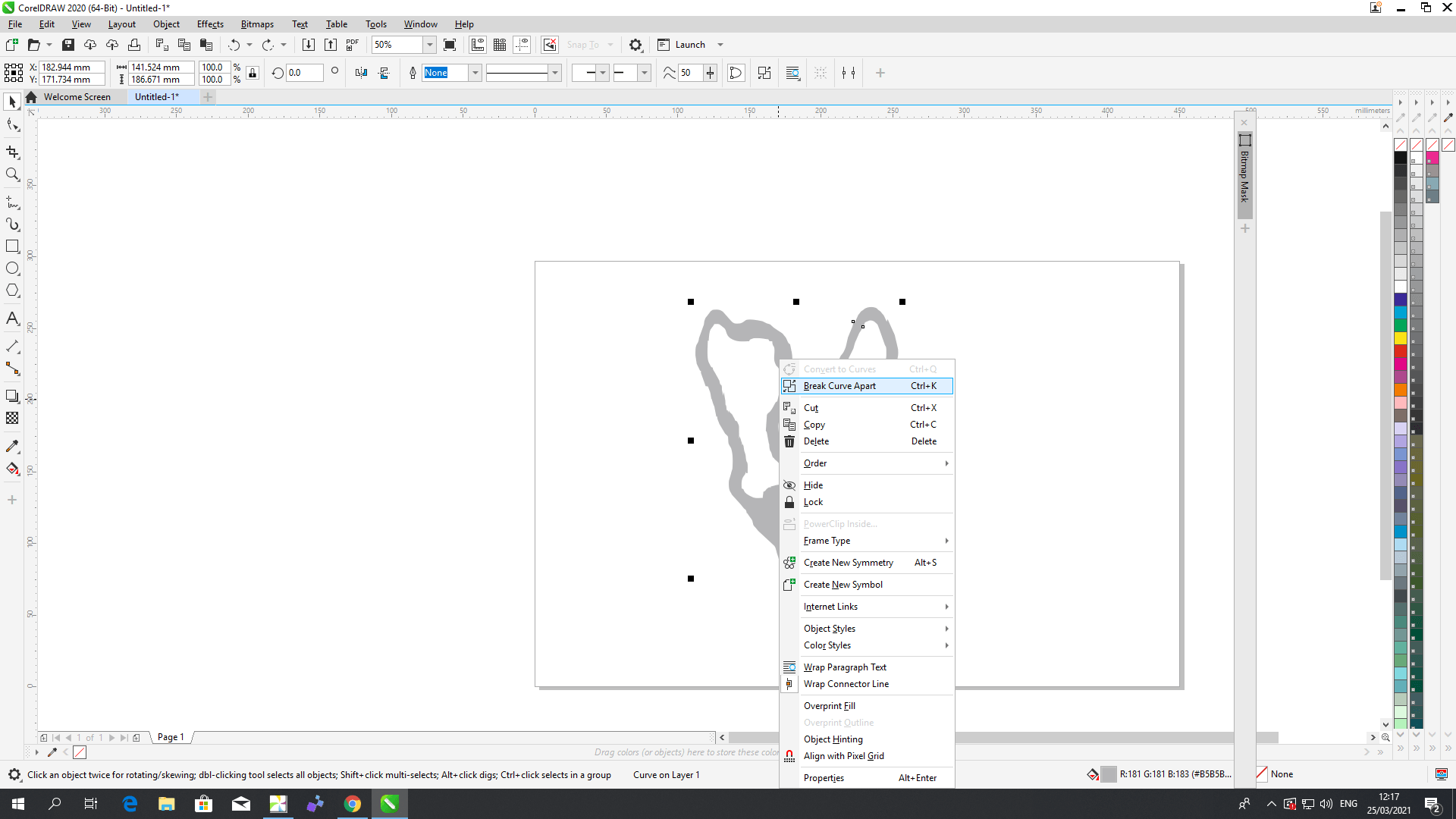Open Chrome from the taskbar
This screenshot has width=1456, height=819.
click(352, 804)
